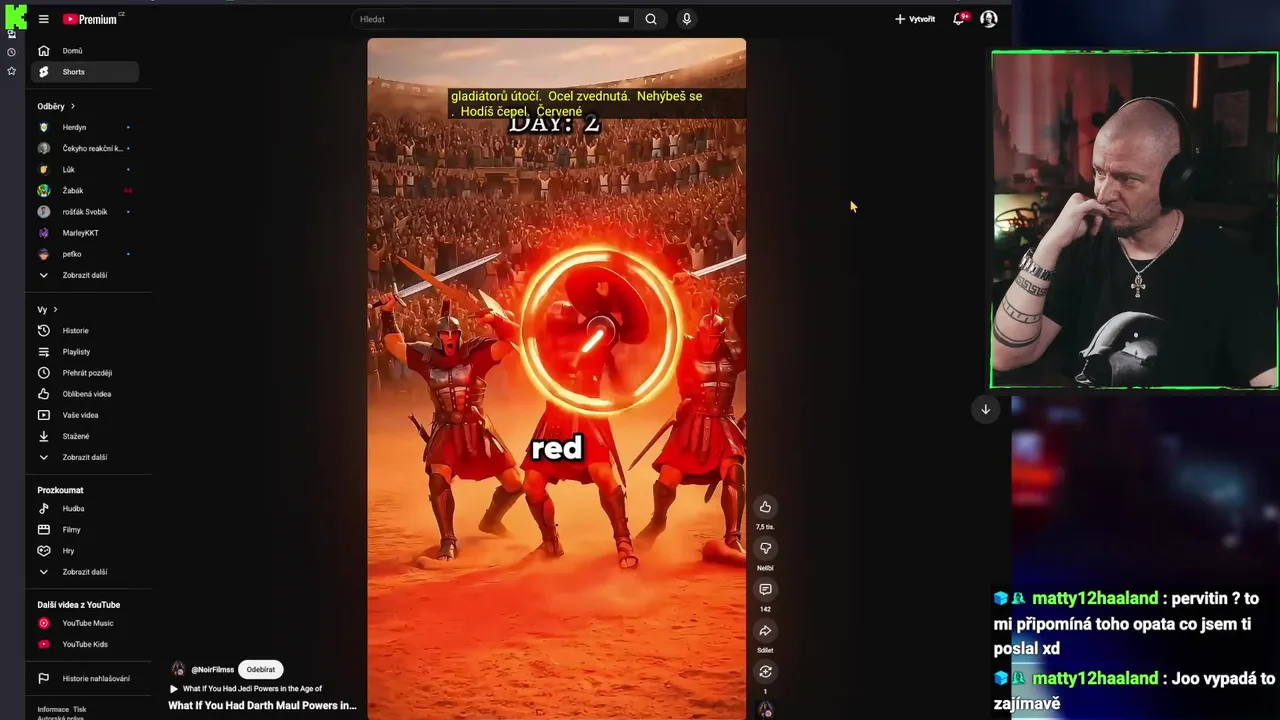Open the @NoirFilmss channel avatar
Screen dimensions: 1280x720
(178, 670)
